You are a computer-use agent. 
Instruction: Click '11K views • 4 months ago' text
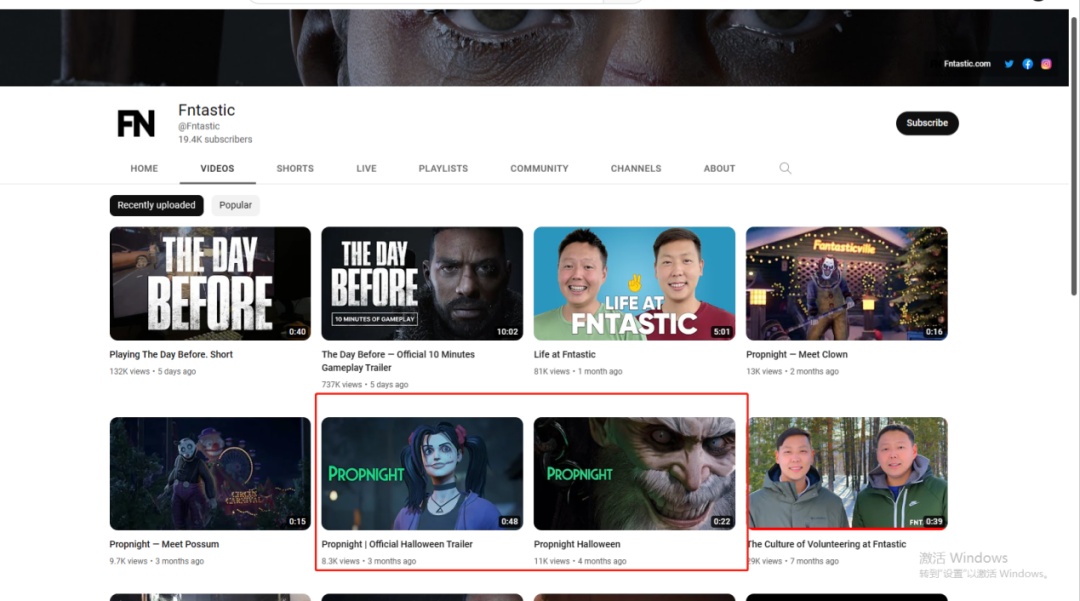[x=580, y=562]
